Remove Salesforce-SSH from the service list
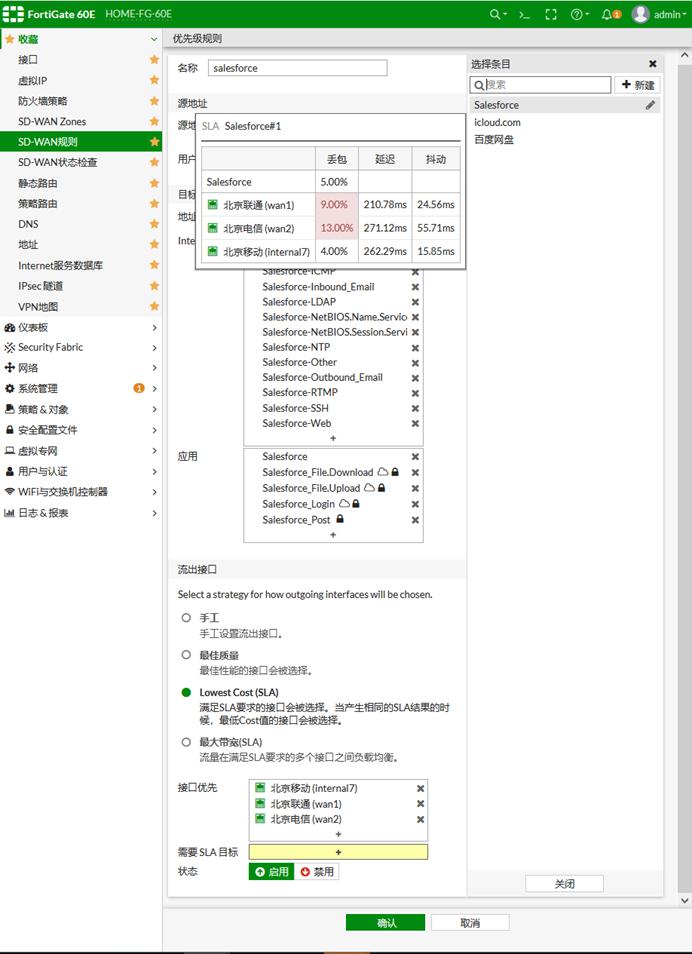This screenshot has width=692, height=954. coord(415,409)
